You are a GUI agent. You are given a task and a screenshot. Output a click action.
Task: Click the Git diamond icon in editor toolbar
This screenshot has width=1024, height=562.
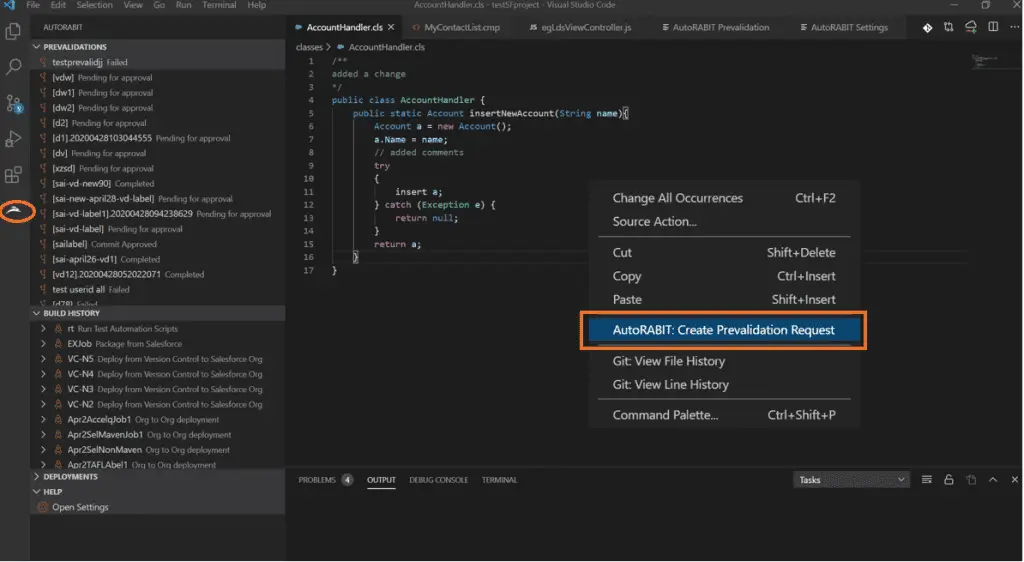click(927, 27)
